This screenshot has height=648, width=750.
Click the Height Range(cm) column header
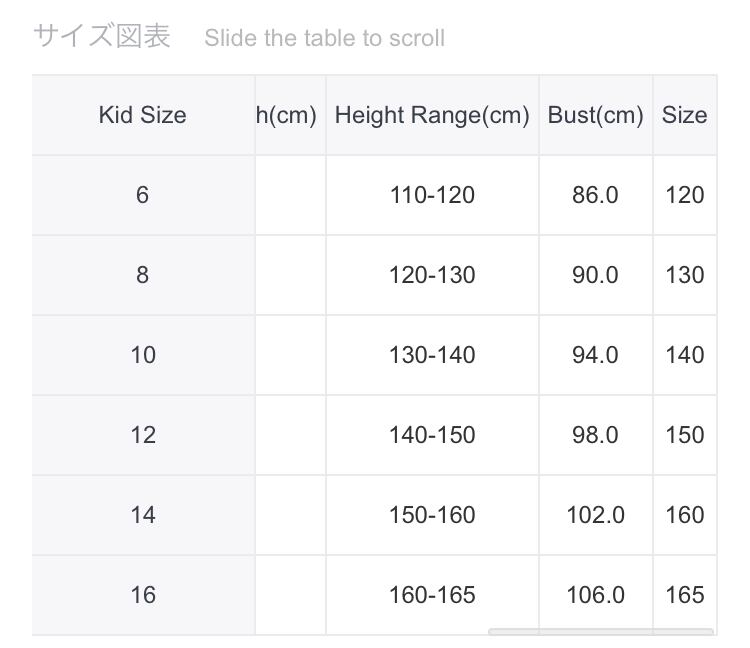click(432, 115)
